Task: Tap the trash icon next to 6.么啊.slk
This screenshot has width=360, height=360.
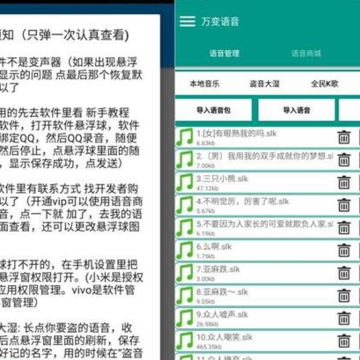Action: click(344, 251)
